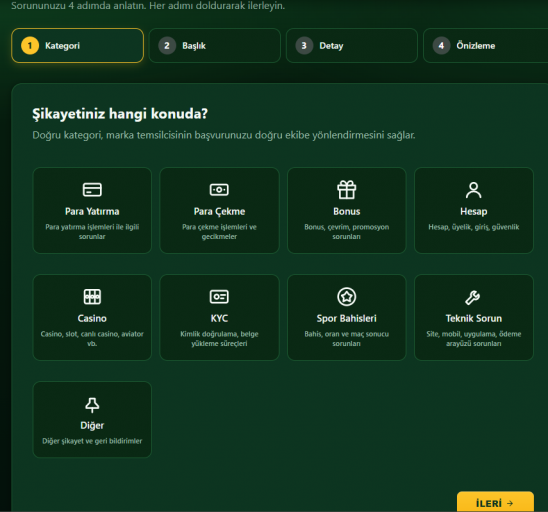
Task: Click the step 4 number badge
Action: 441,46
